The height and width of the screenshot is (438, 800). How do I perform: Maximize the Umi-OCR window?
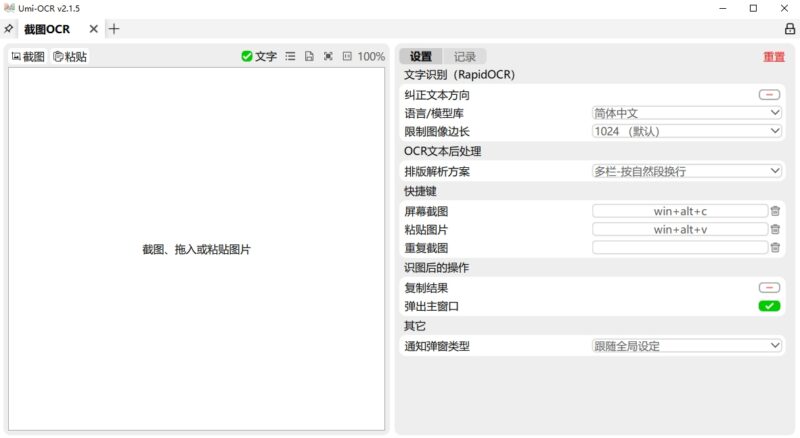pyautogui.click(x=753, y=8)
